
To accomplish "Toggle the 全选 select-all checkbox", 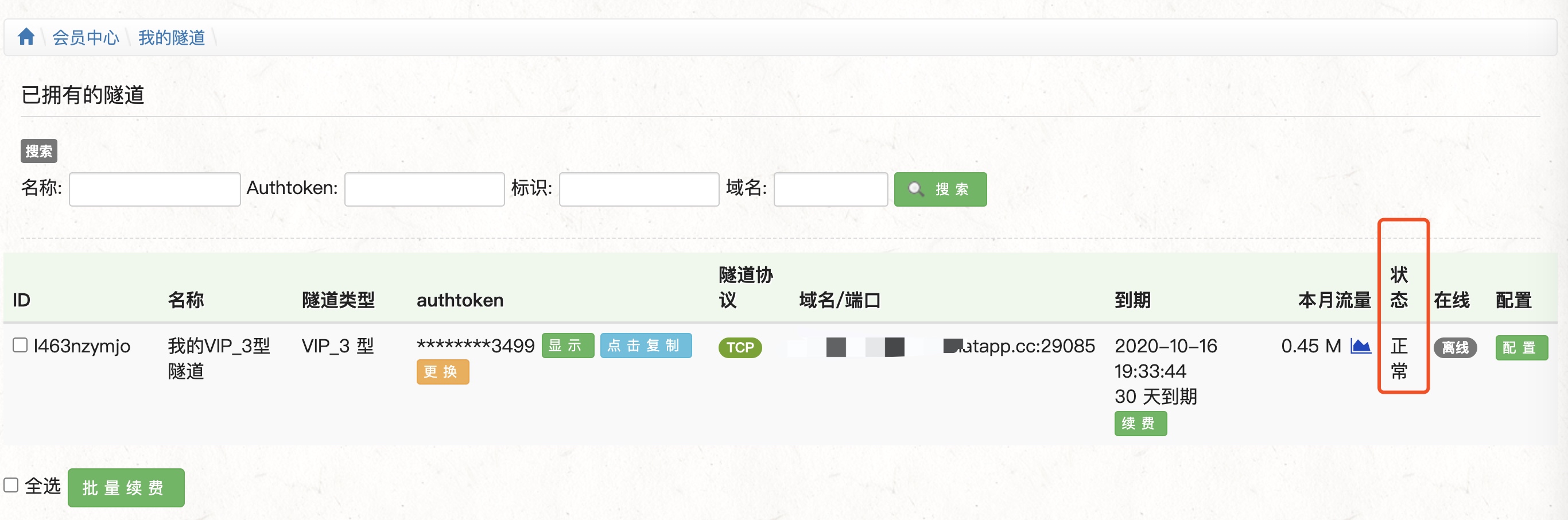I will [11, 486].
